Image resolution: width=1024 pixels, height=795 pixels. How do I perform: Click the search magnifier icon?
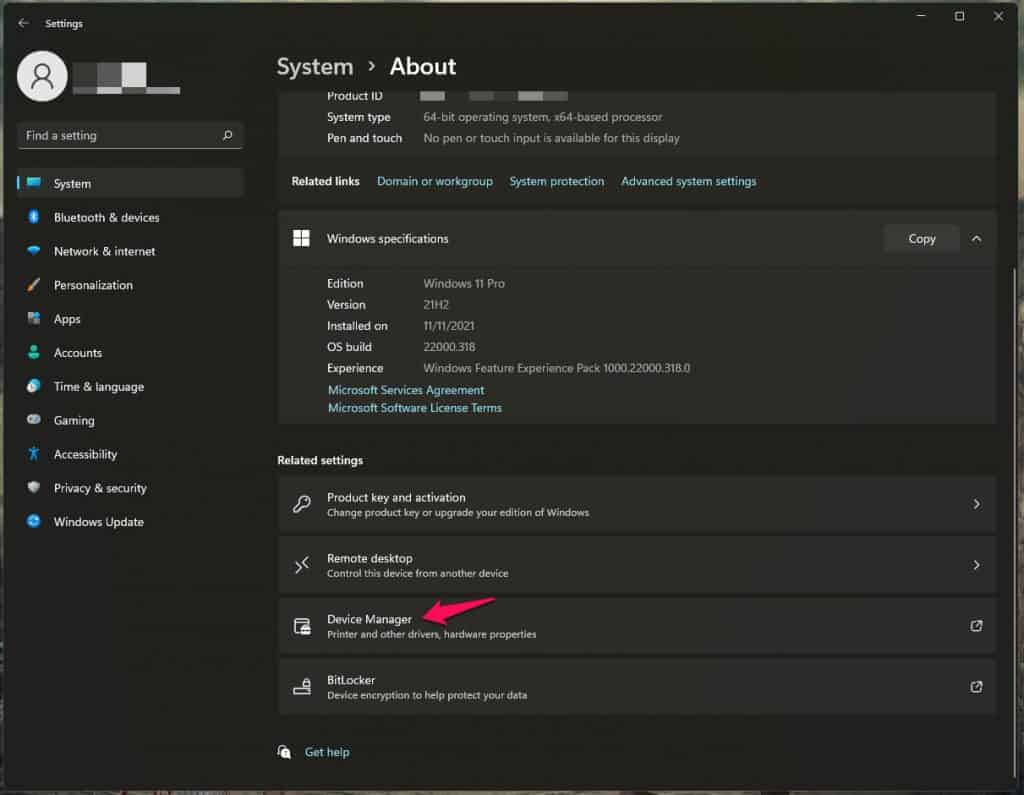(x=227, y=136)
